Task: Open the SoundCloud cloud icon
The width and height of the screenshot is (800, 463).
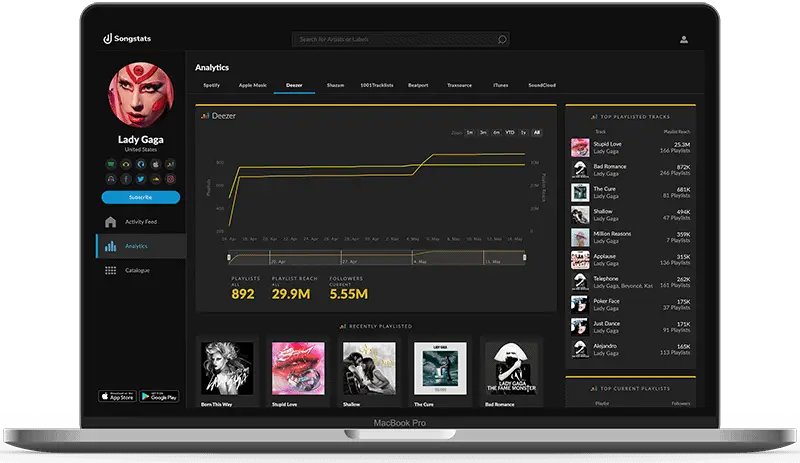Action: (156, 179)
